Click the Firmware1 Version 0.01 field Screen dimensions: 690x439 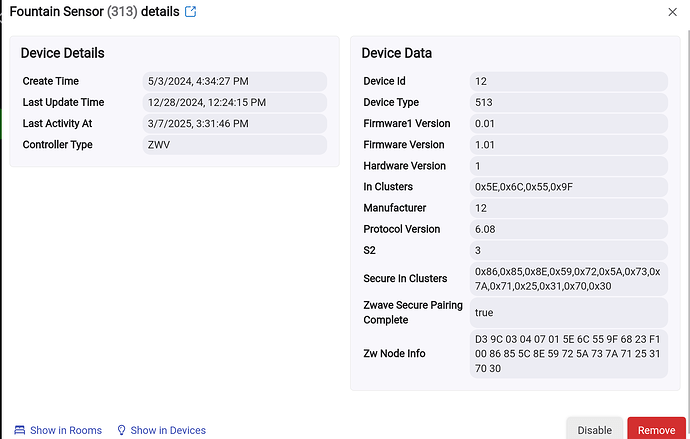tap(568, 123)
